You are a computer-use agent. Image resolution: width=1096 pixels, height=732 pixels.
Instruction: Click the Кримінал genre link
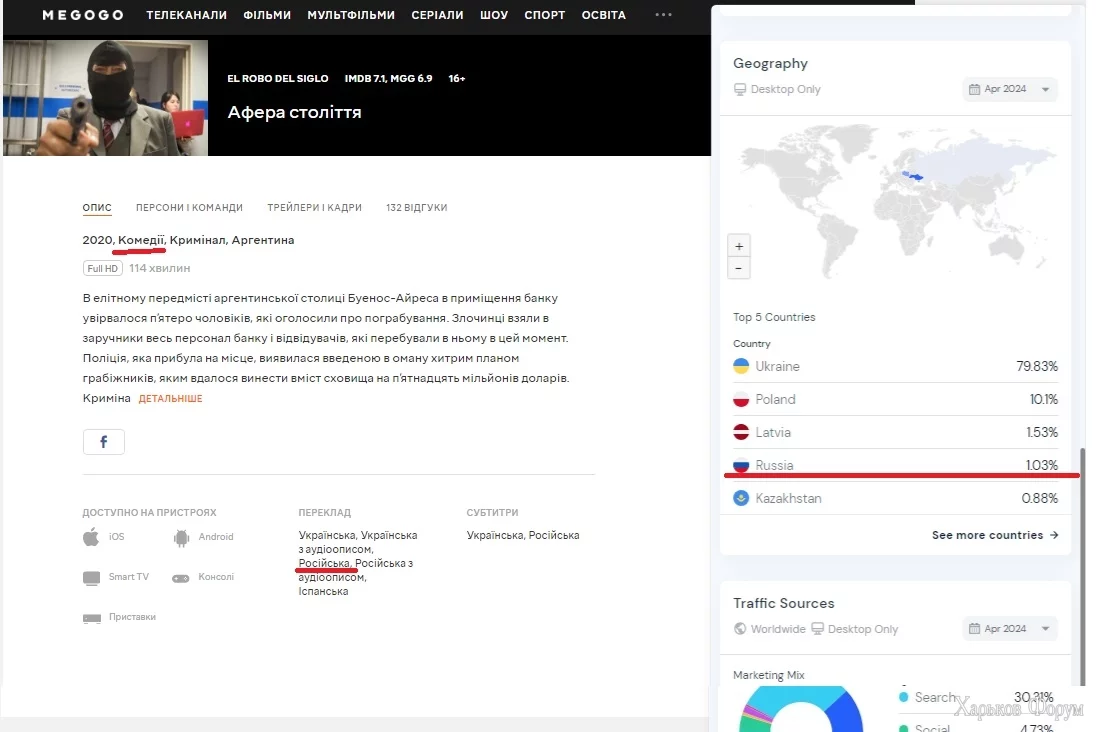[197, 240]
